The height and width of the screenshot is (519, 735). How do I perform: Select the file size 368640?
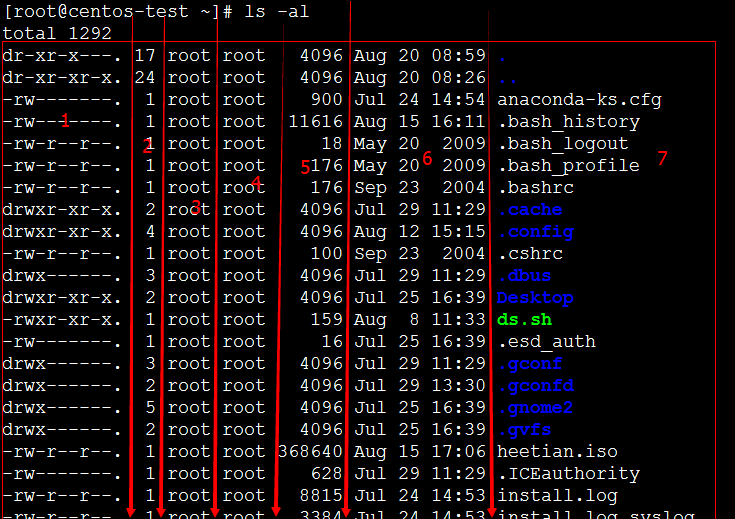(x=311, y=452)
